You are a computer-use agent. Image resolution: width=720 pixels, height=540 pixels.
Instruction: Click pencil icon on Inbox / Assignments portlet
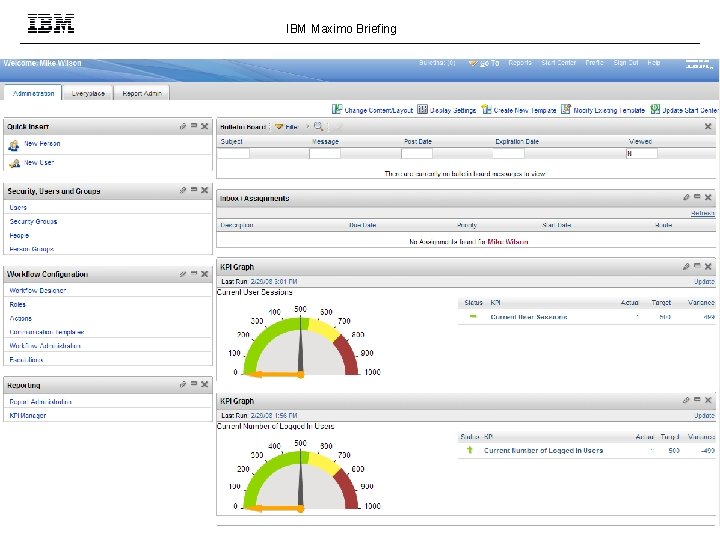click(686, 197)
